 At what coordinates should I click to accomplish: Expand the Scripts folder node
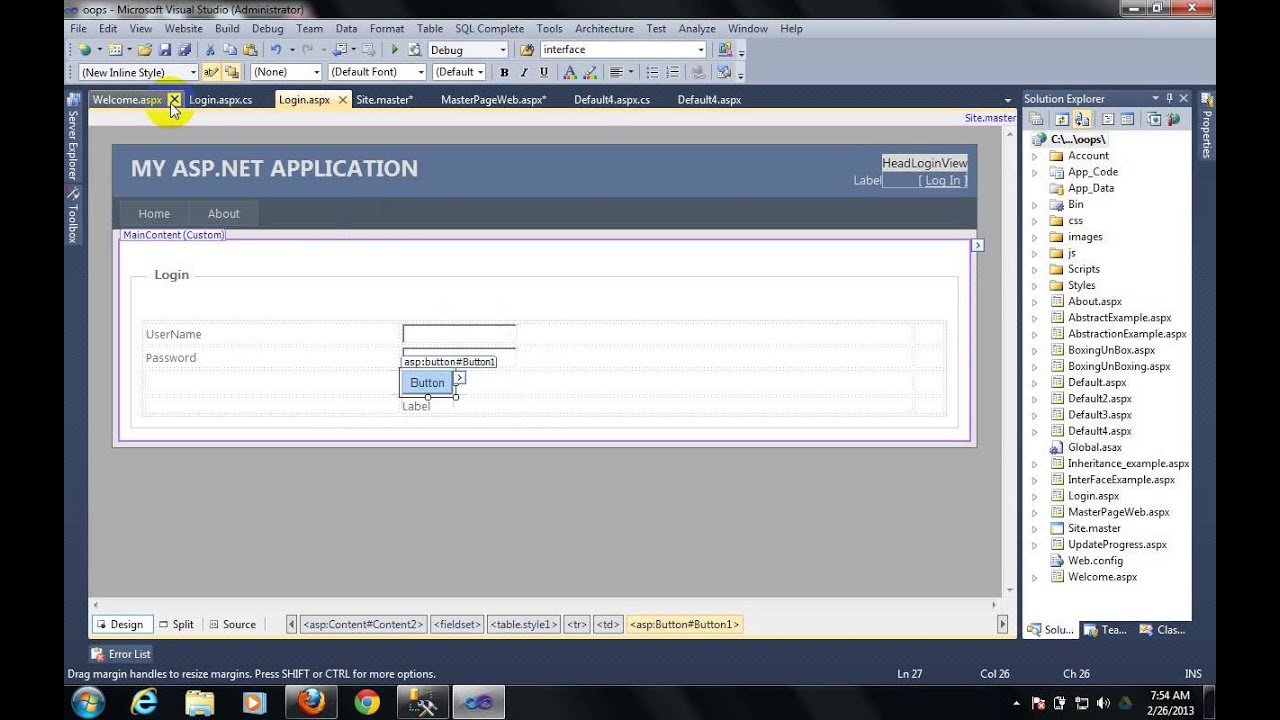point(1035,269)
